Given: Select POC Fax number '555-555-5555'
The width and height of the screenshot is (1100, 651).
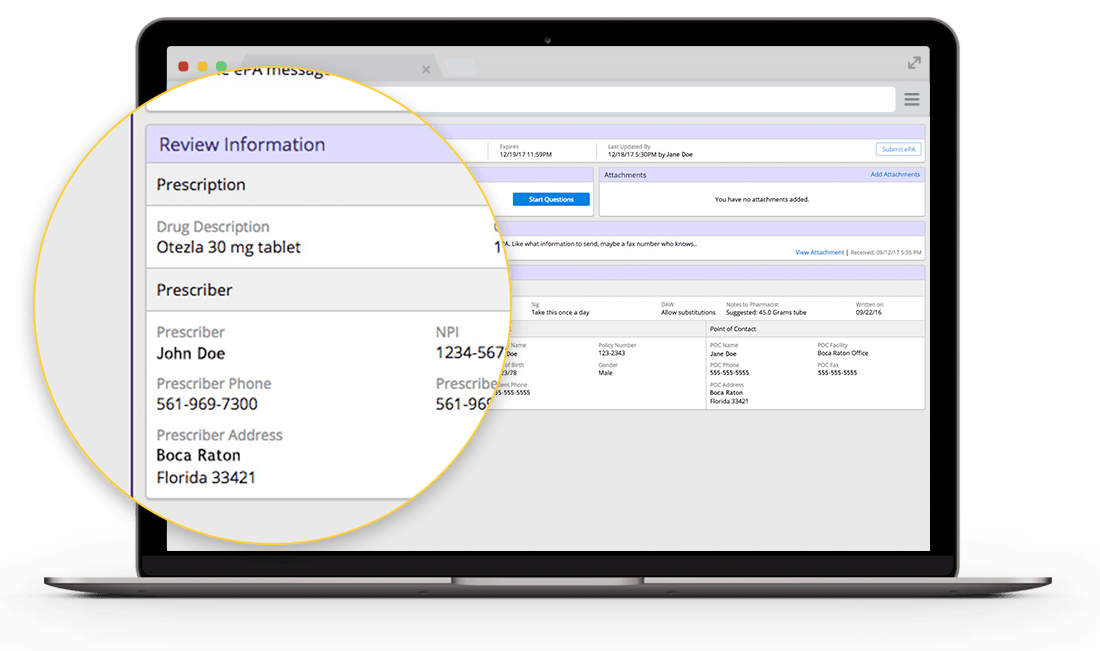Looking at the screenshot, I should pos(837,373).
